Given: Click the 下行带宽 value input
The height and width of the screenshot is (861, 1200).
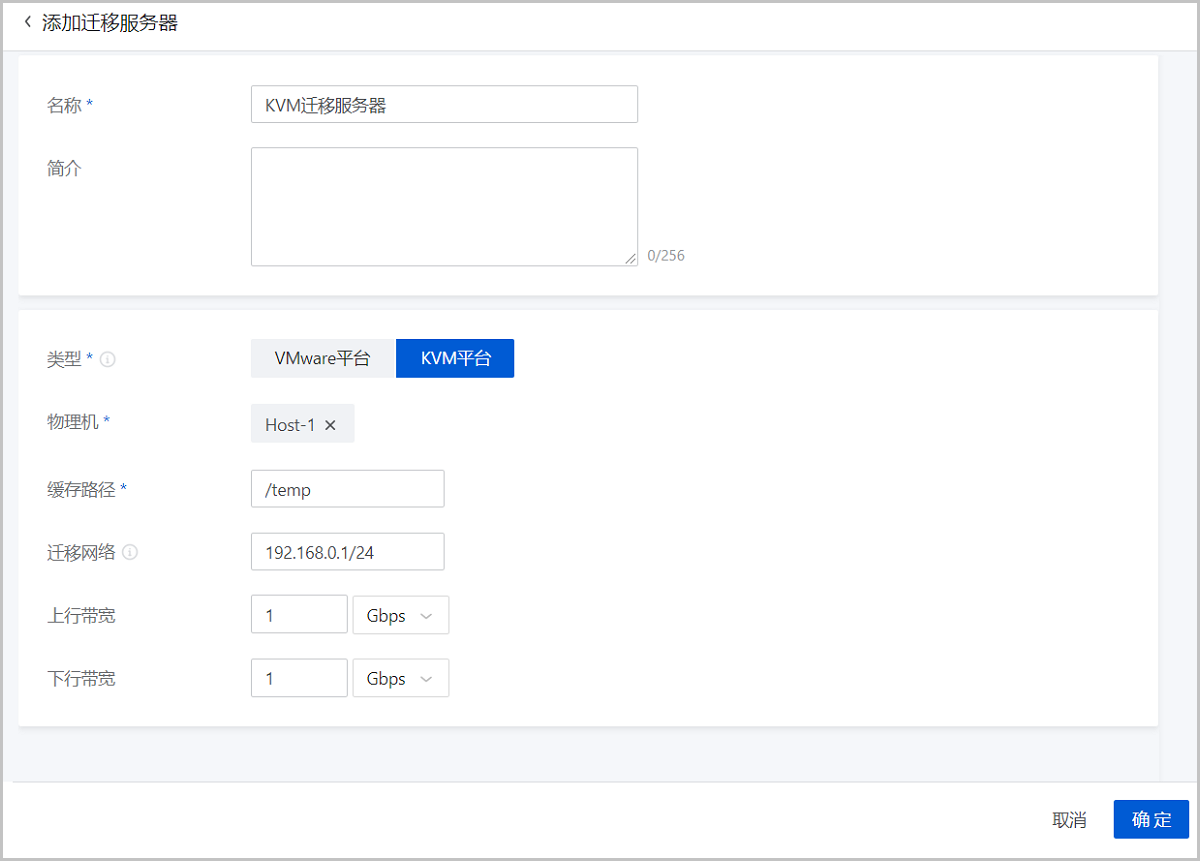Looking at the screenshot, I should 299,679.
